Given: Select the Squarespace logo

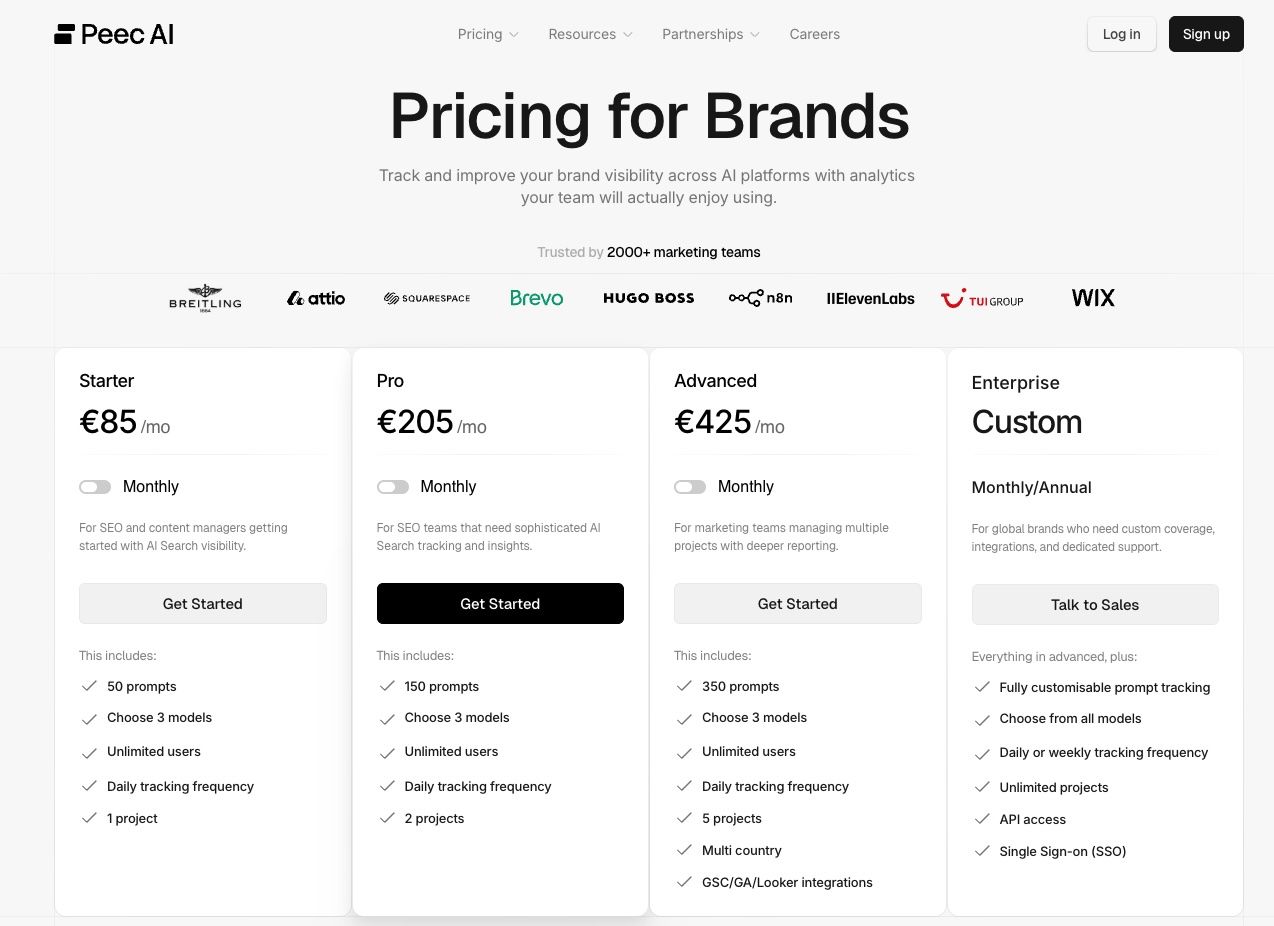Looking at the screenshot, I should pyautogui.click(x=426, y=297).
